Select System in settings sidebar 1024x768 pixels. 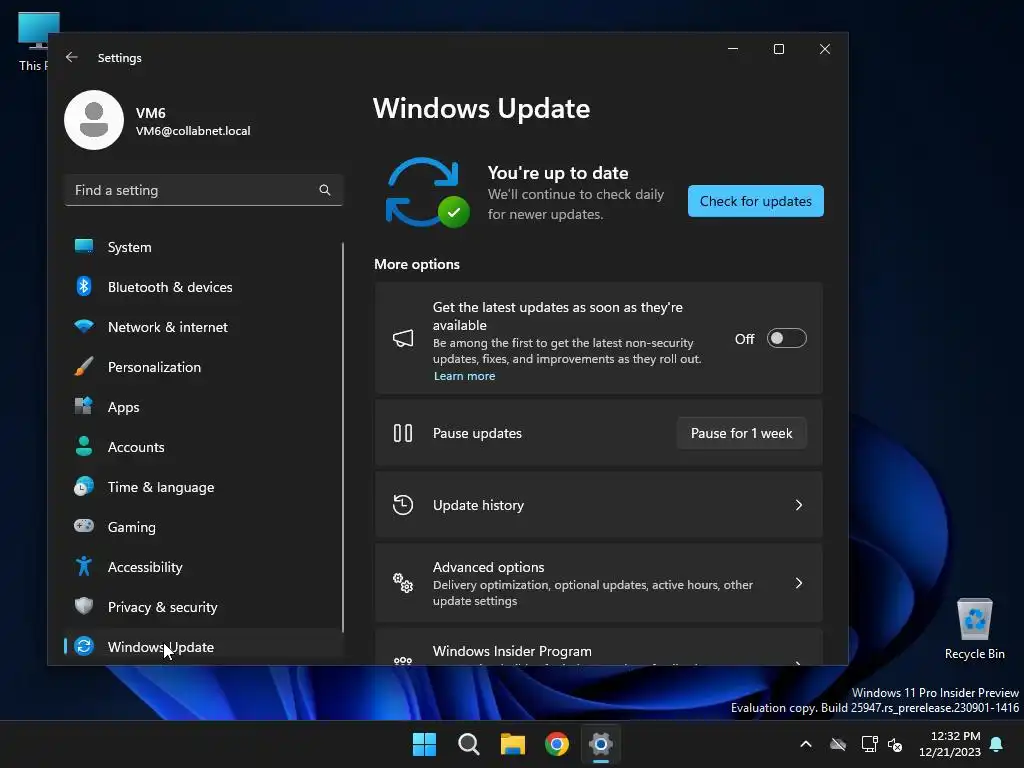(x=203, y=247)
